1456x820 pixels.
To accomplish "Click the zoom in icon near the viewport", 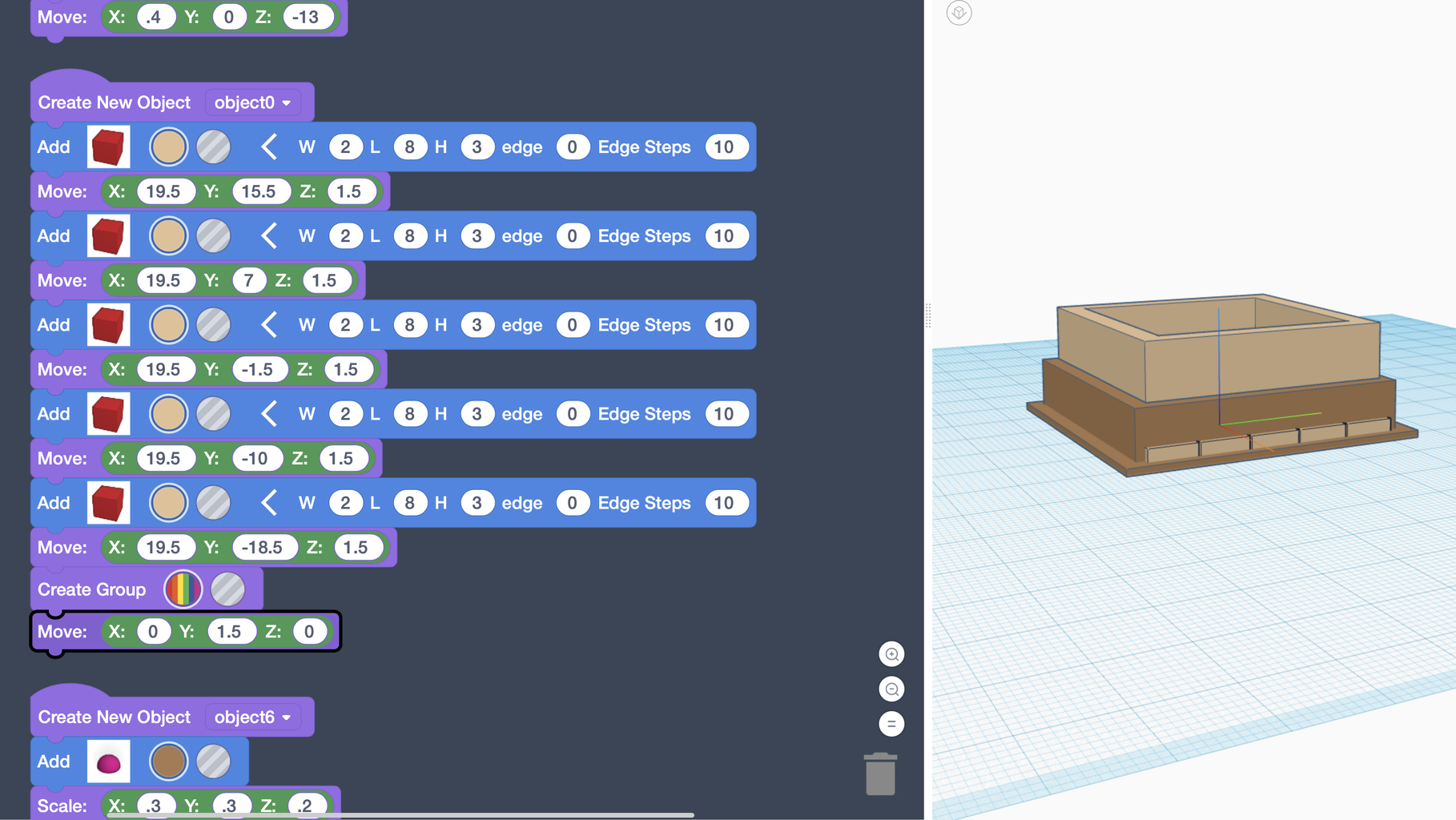I will click(x=891, y=654).
